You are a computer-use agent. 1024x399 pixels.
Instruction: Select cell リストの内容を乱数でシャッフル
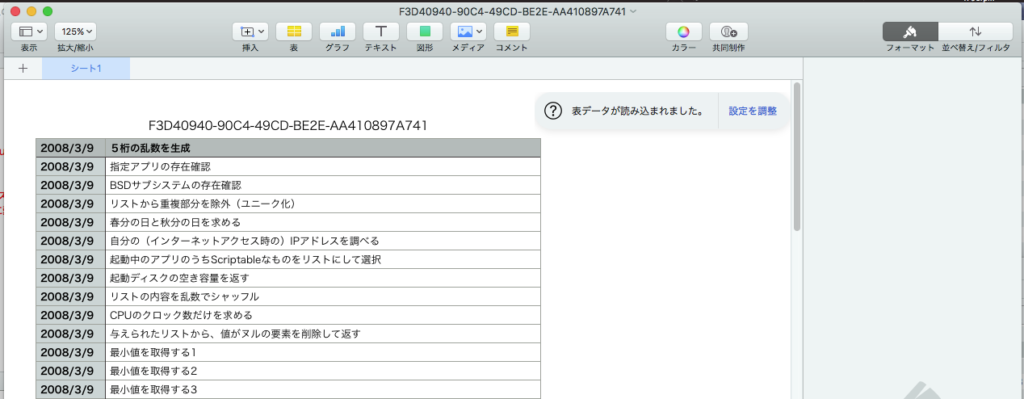323,296
